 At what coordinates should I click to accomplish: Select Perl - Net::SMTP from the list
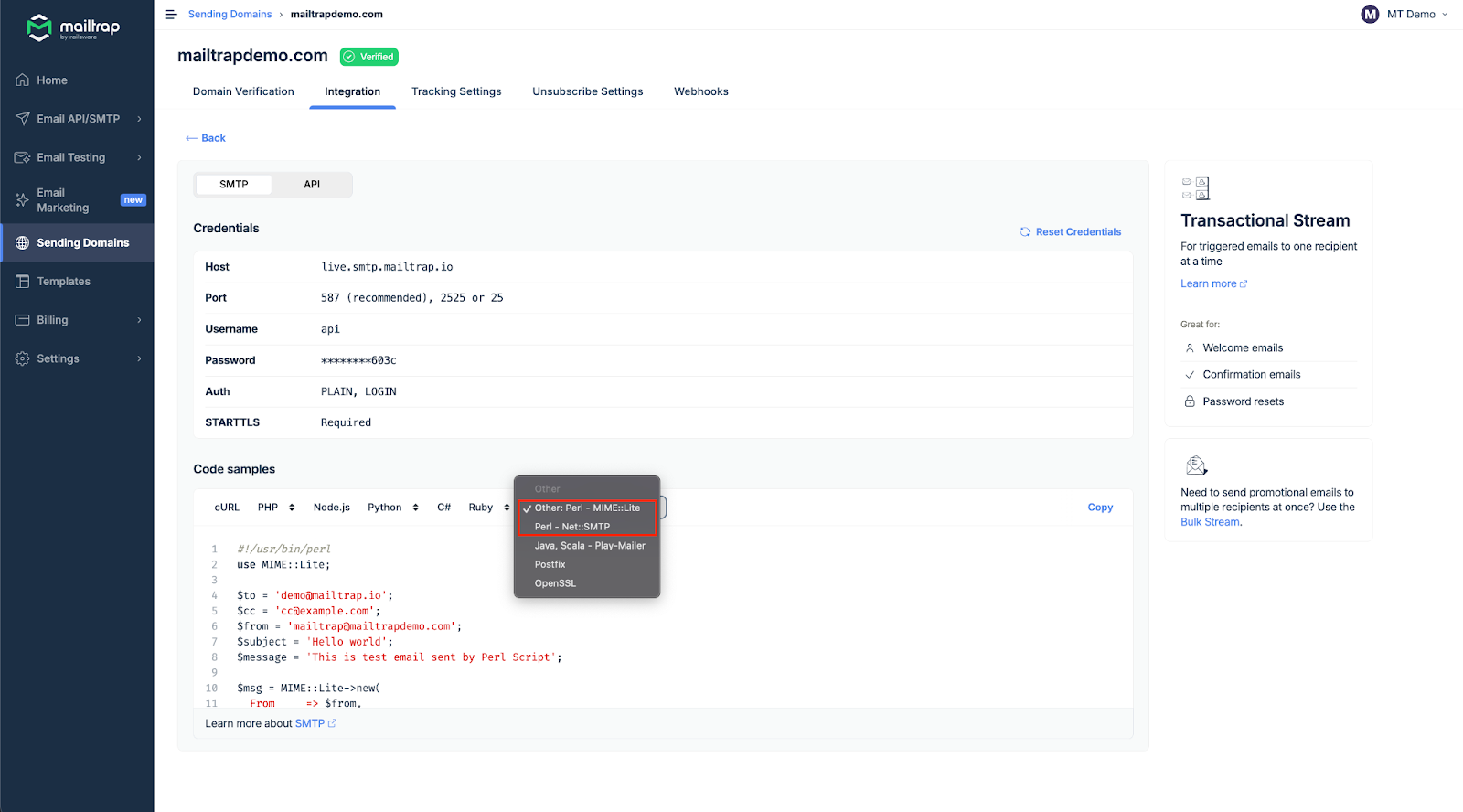[x=572, y=527]
